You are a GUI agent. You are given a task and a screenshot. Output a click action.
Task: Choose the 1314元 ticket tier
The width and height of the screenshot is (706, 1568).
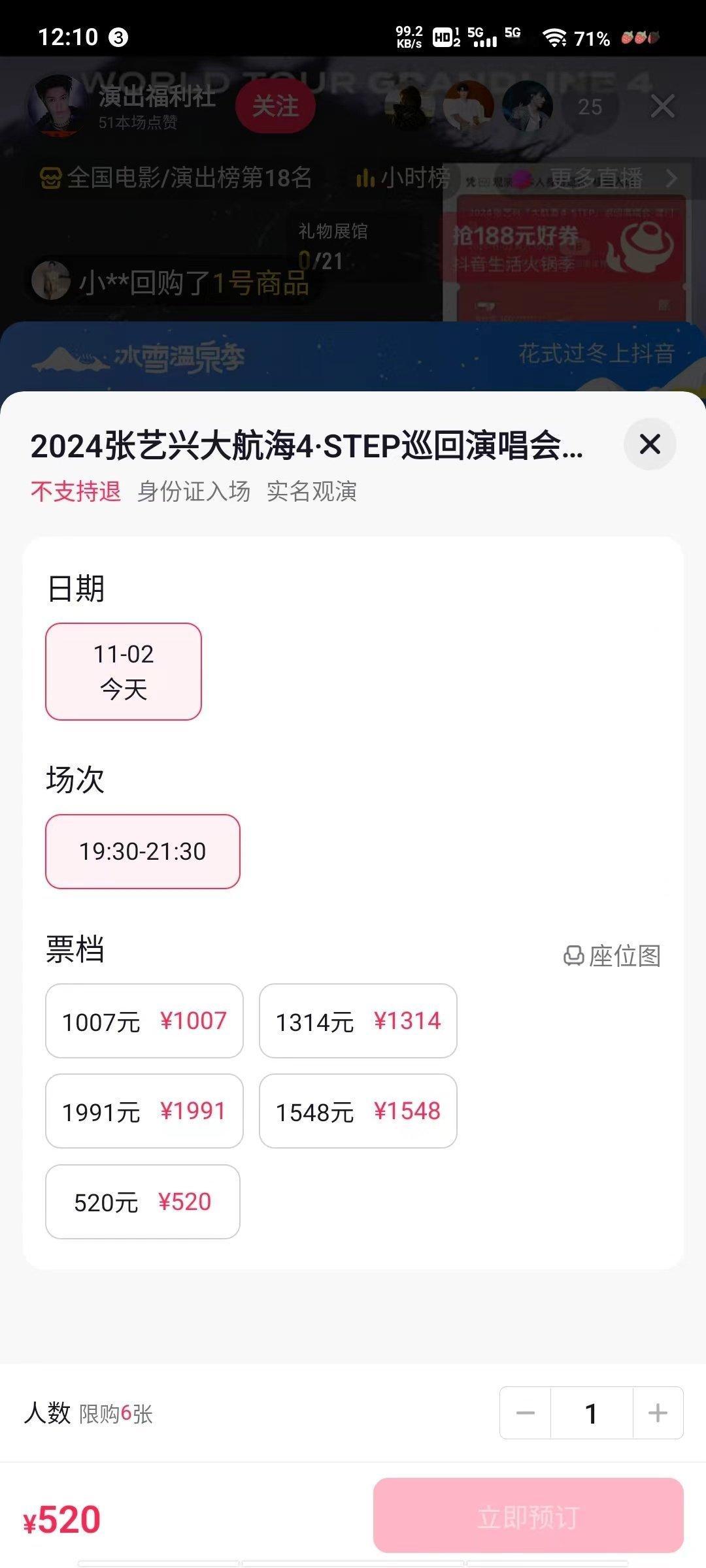tap(358, 1021)
